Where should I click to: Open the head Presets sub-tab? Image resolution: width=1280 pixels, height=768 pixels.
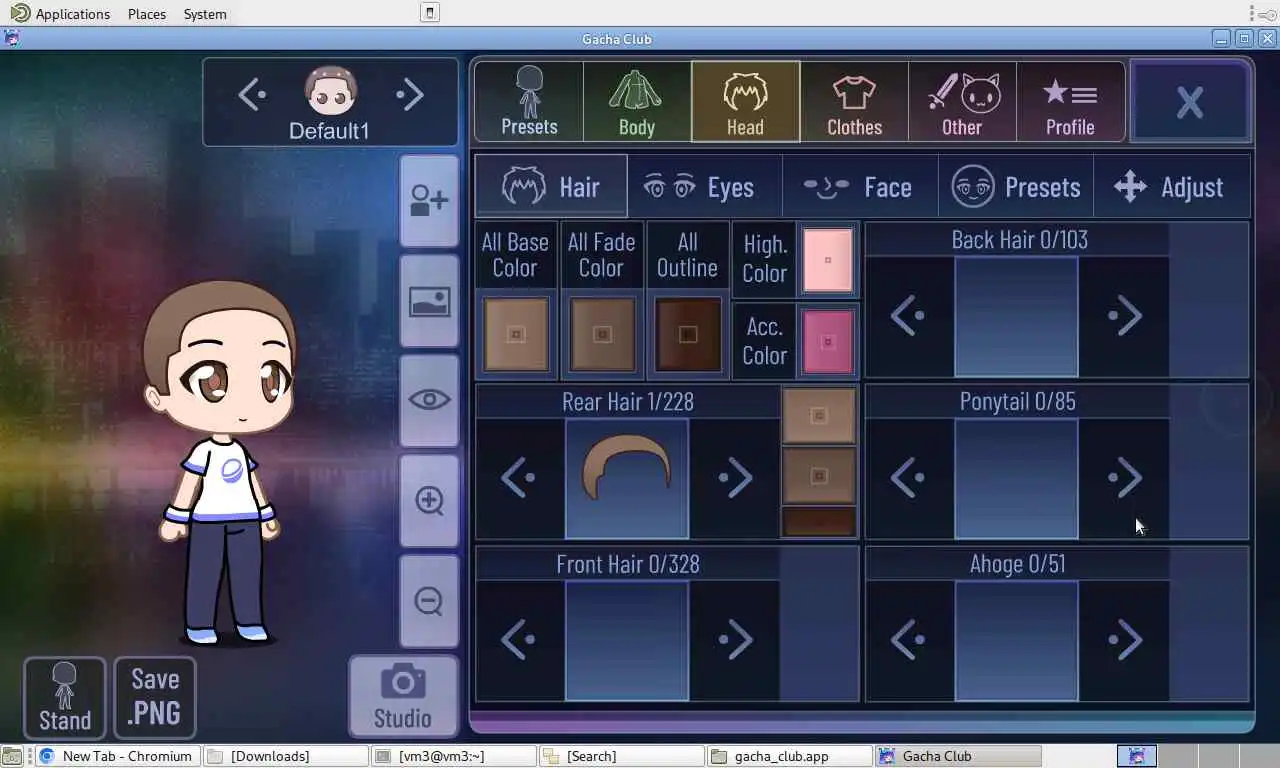coord(1016,186)
